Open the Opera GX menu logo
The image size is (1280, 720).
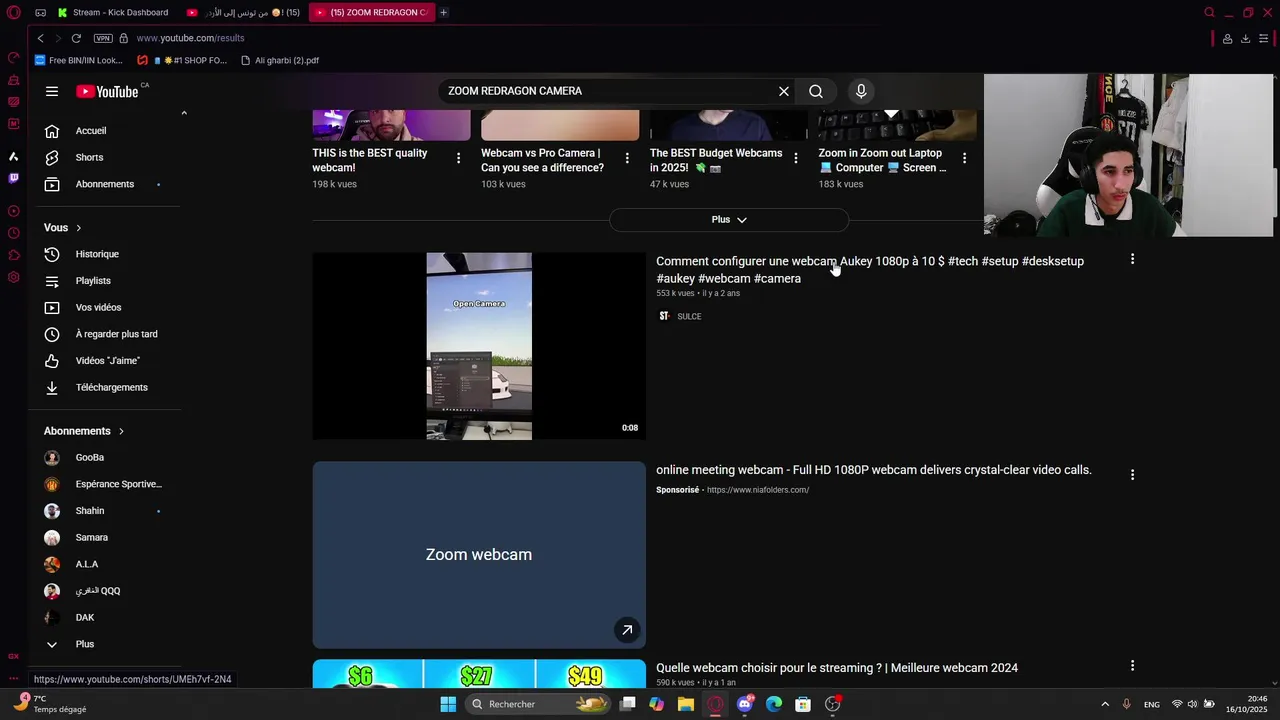click(x=14, y=12)
